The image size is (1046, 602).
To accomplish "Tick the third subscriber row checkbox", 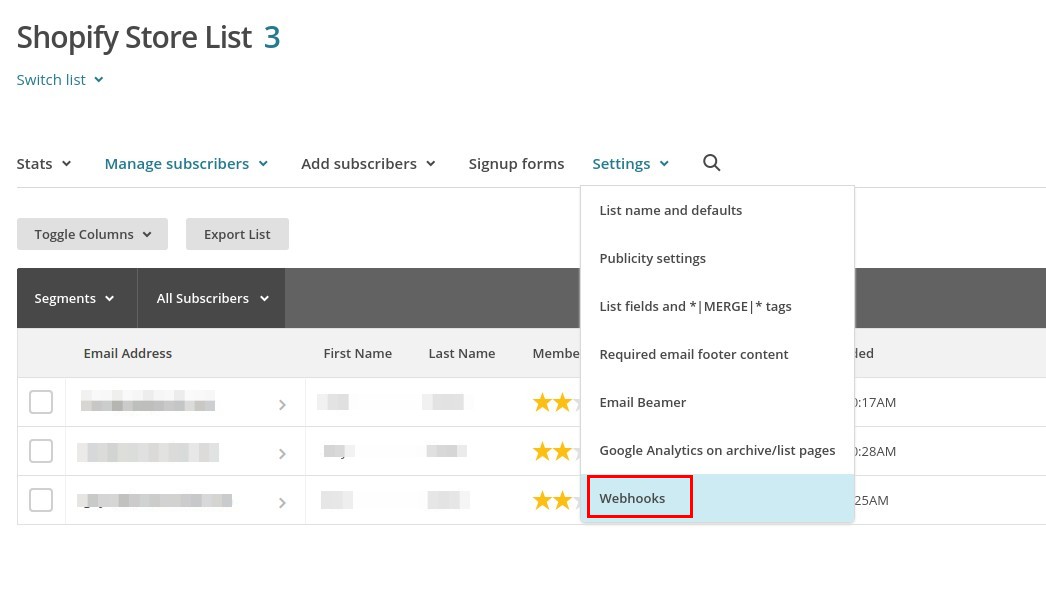I will click(41, 500).
